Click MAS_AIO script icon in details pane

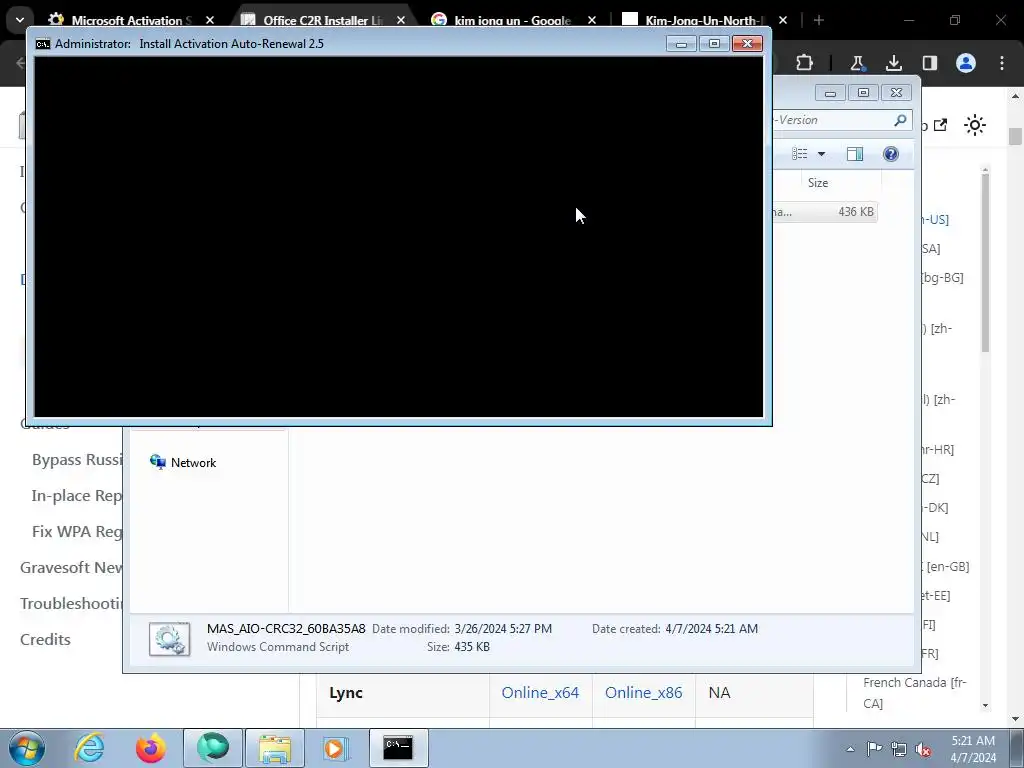[170, 639]
